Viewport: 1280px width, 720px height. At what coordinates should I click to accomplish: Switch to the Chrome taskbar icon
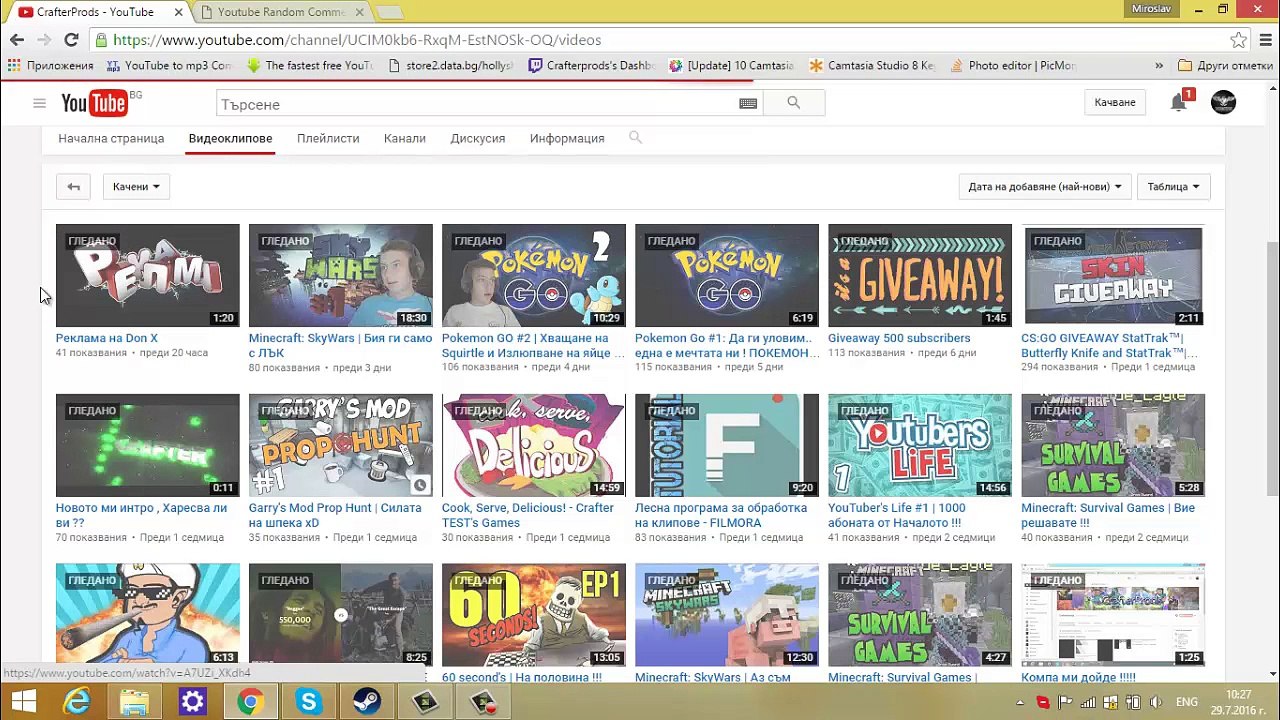[250, 702]
